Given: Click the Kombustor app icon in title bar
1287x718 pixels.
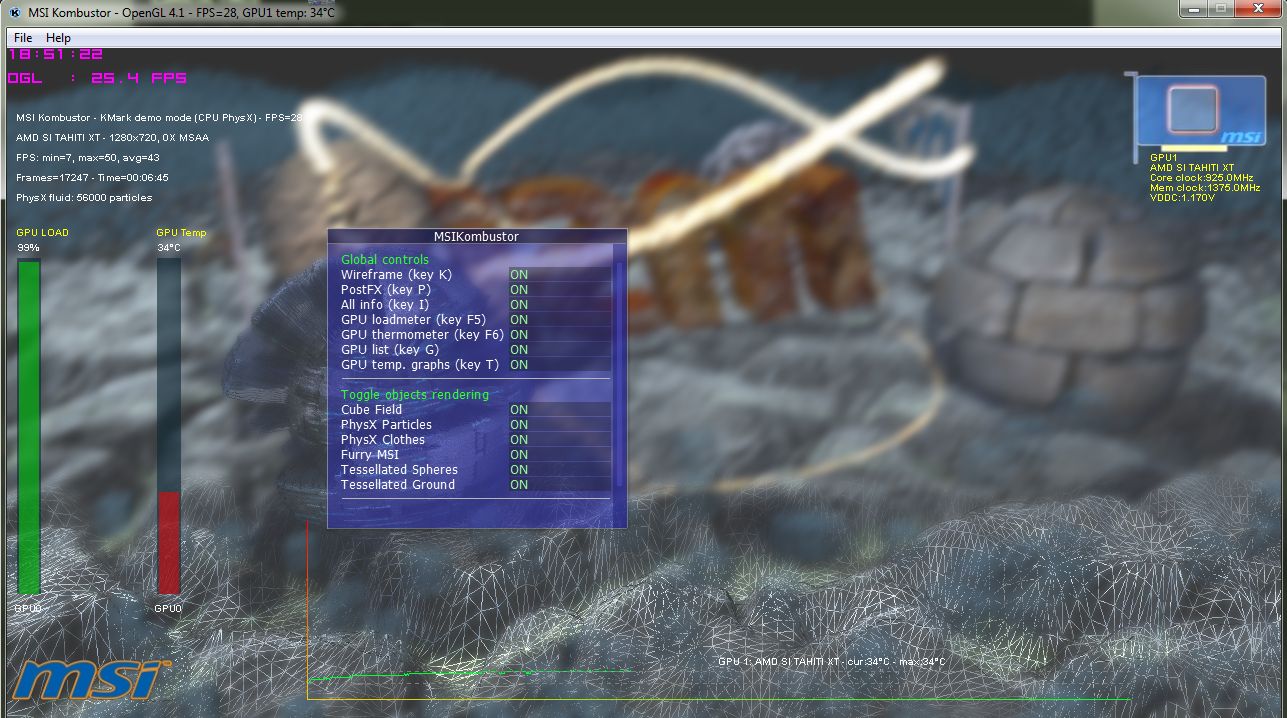Looking at the screenshot, I should click(x=15, y=12).
